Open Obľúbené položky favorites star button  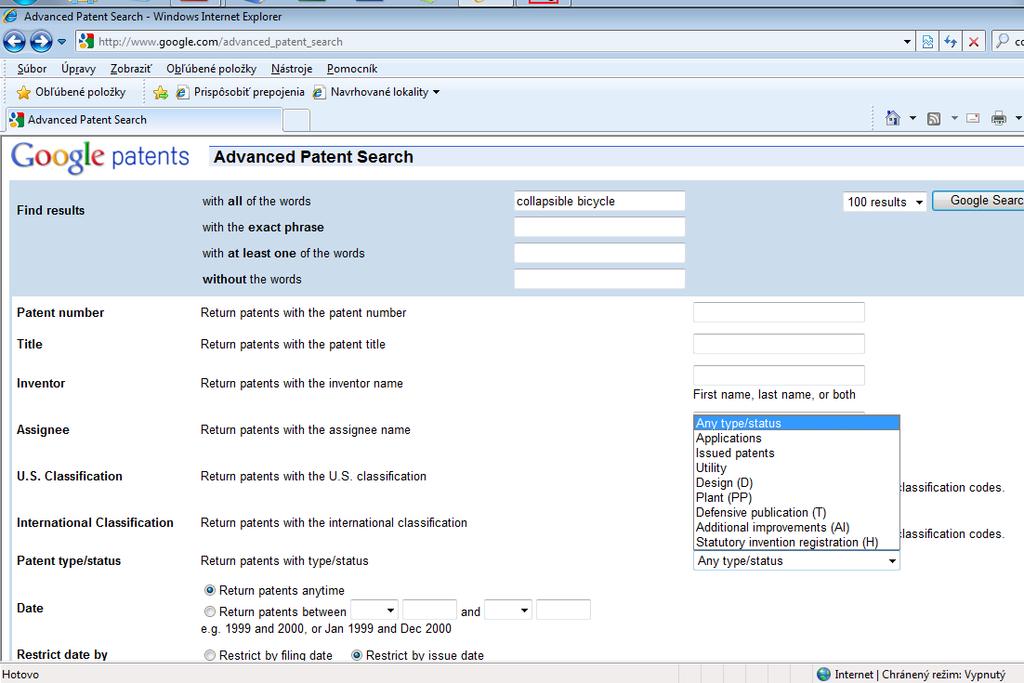pyautogui.click(x=71, y=92)
